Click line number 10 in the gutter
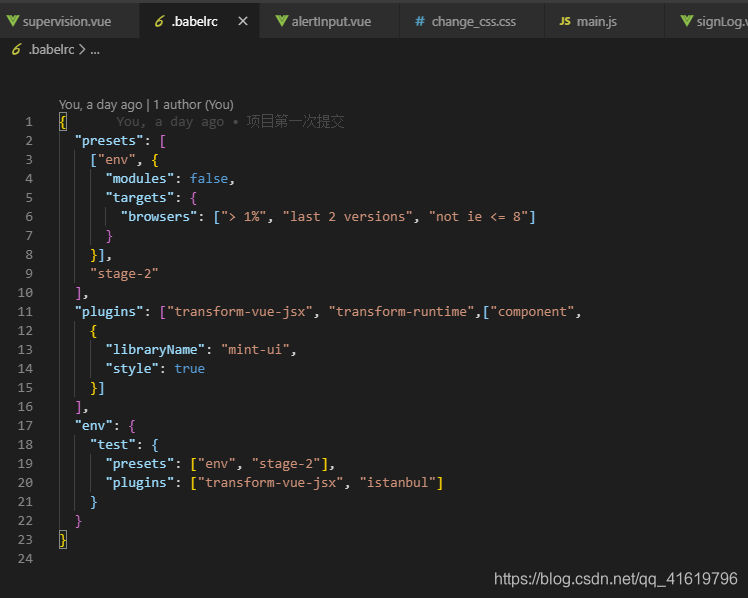The image size is (748, 598). [x=25, y=293]
